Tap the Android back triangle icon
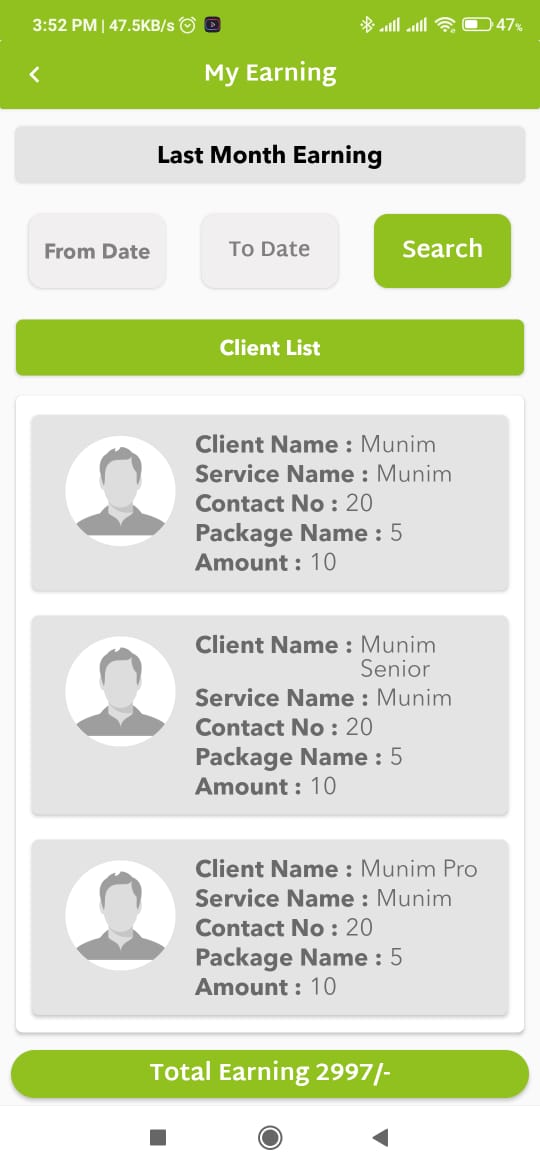The width and height of the screenshot is (540, 1170). [x=380, y=1137]
